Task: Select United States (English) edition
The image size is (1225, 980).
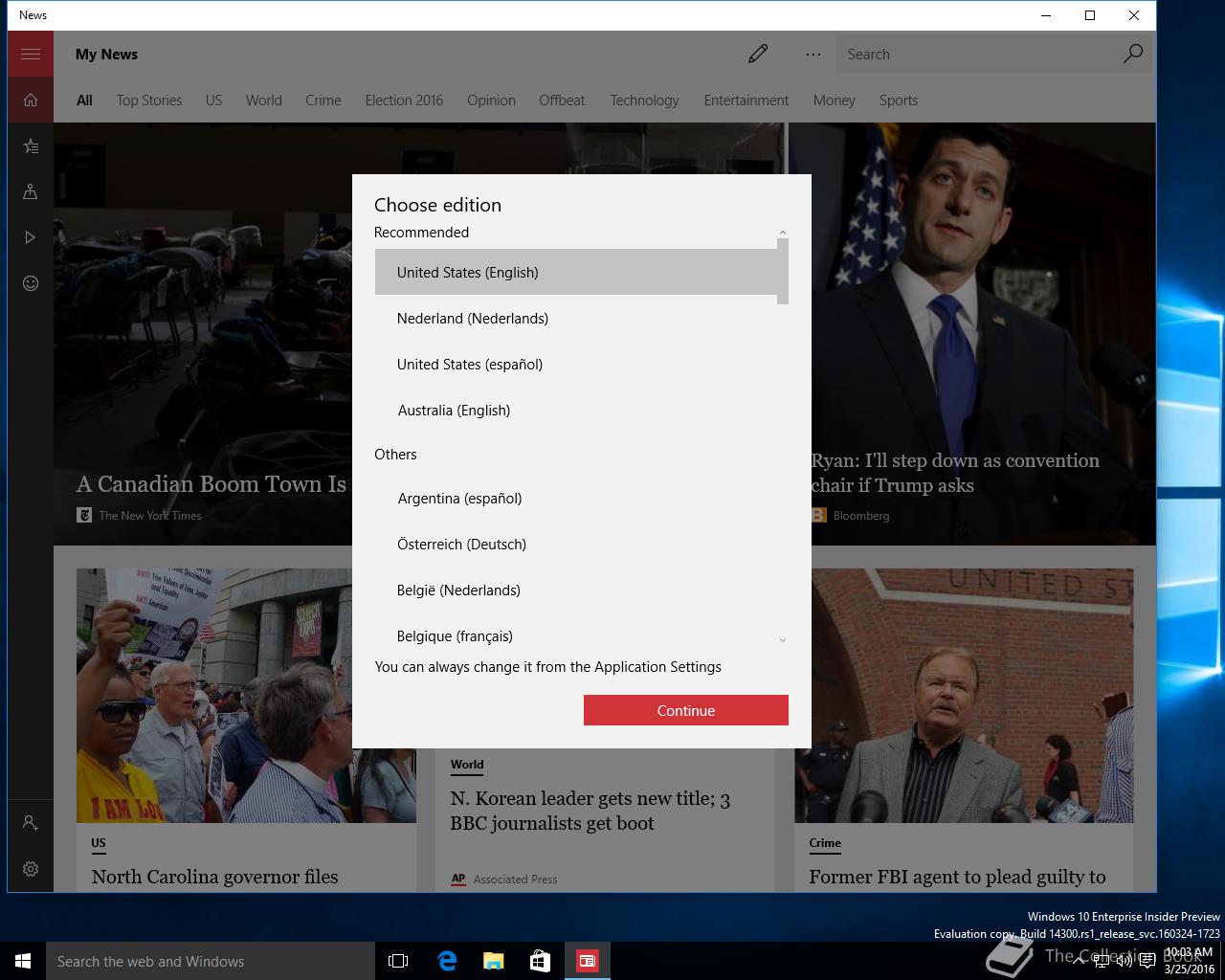Action: tap(576, 272)
